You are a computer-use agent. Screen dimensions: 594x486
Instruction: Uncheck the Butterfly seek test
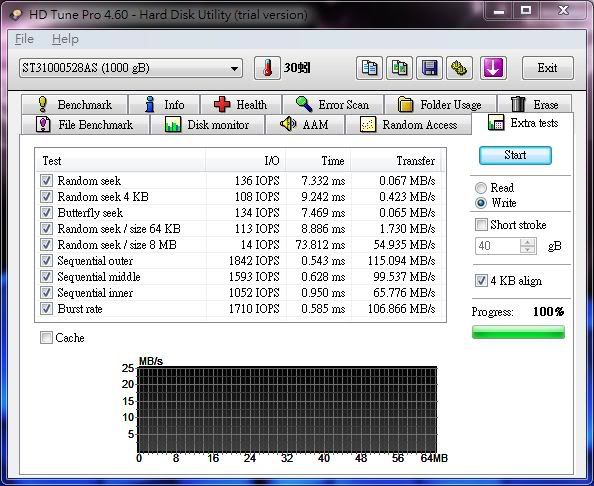pyautogui.click(x=46, y=213)
